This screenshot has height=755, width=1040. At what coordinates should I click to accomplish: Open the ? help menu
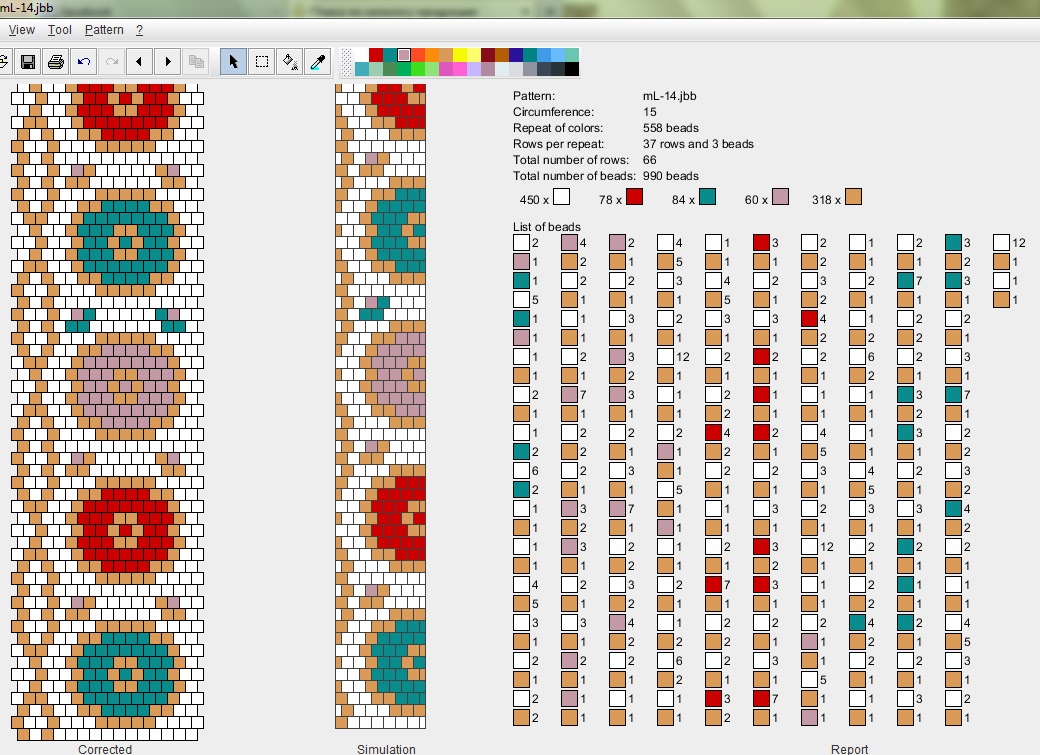point(140,30)
